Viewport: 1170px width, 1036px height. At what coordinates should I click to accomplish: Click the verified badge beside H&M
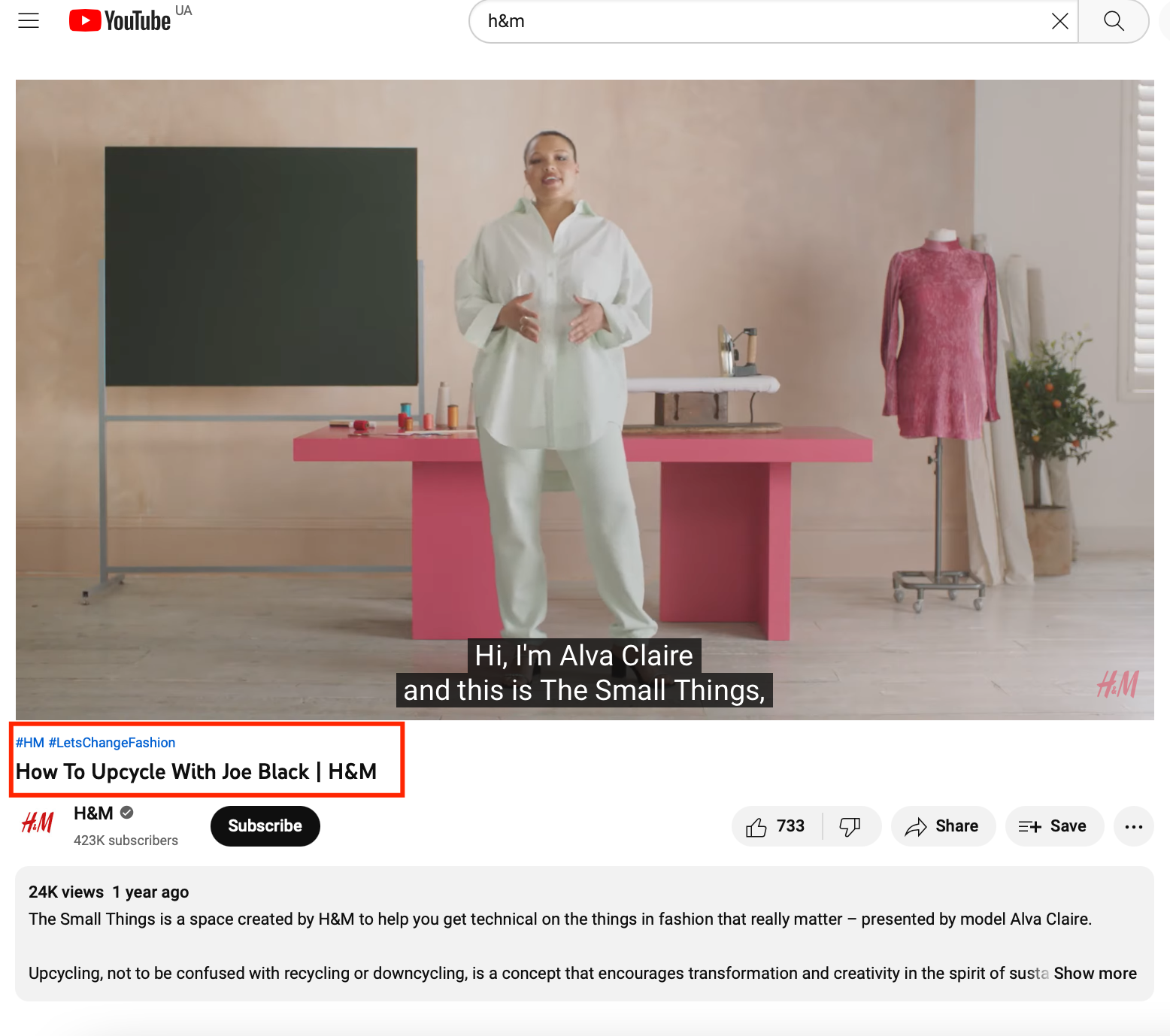coord(127,813)
